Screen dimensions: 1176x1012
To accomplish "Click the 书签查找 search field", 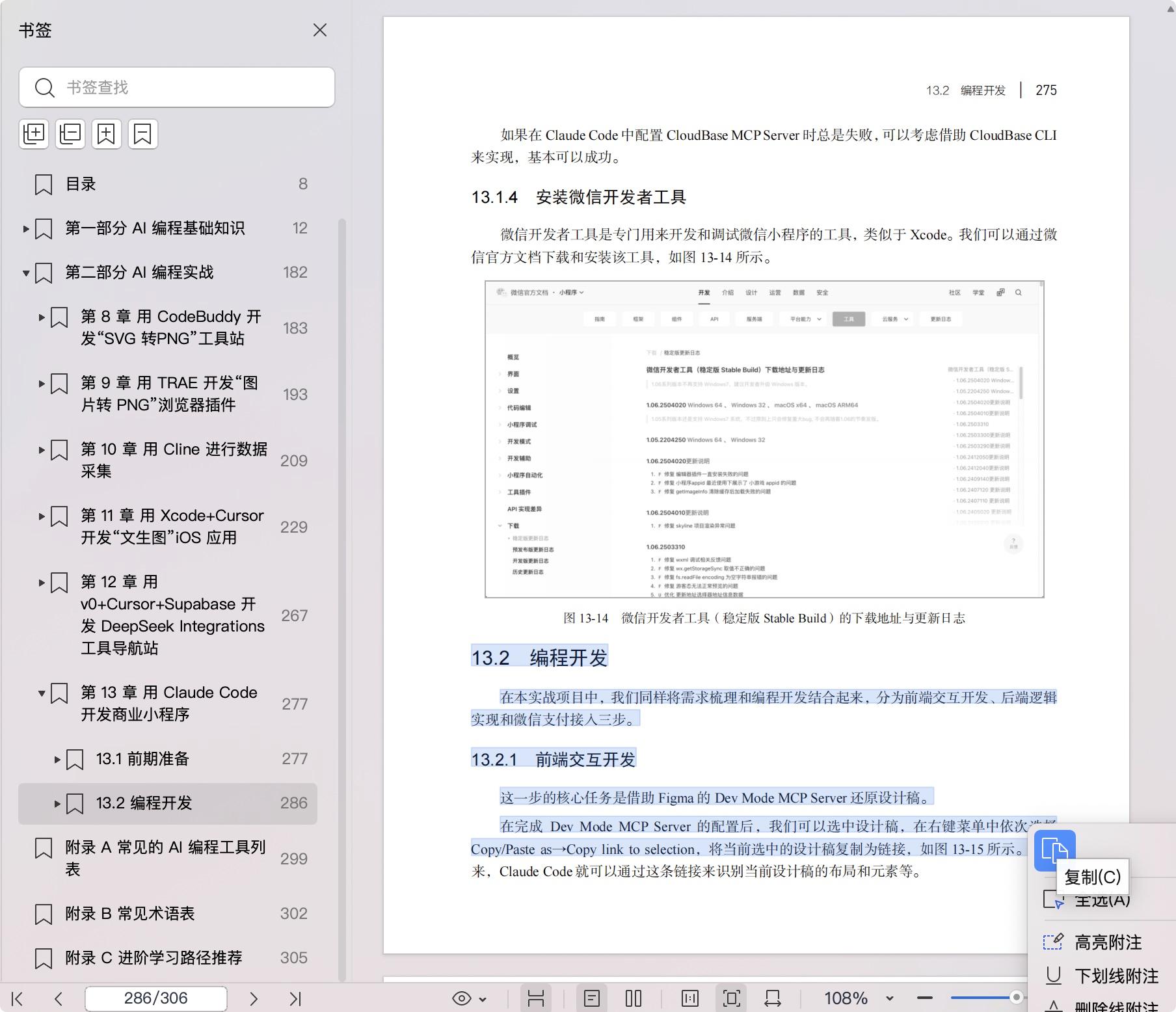I will pos(177,87).
